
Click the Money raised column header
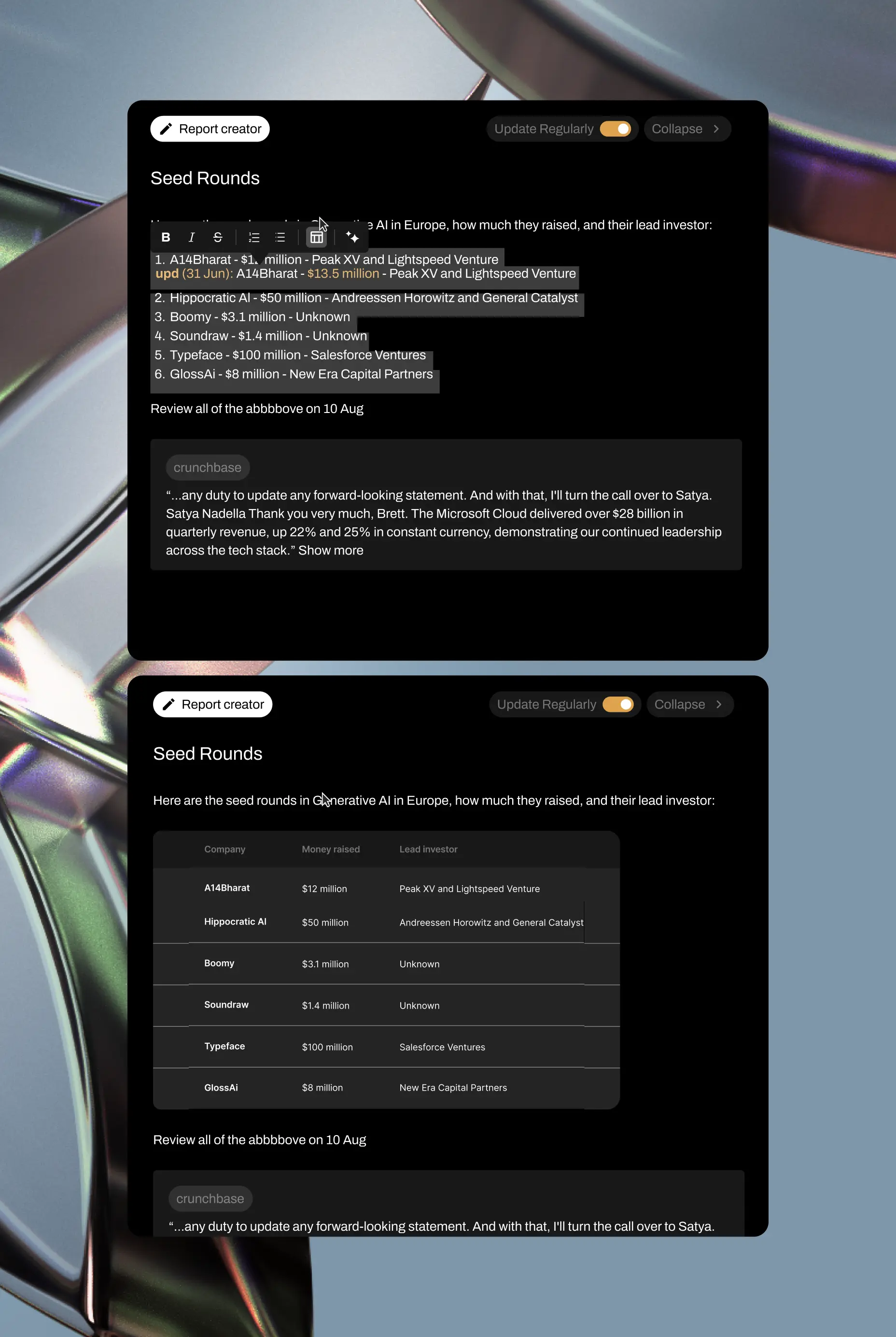point(331,849)
